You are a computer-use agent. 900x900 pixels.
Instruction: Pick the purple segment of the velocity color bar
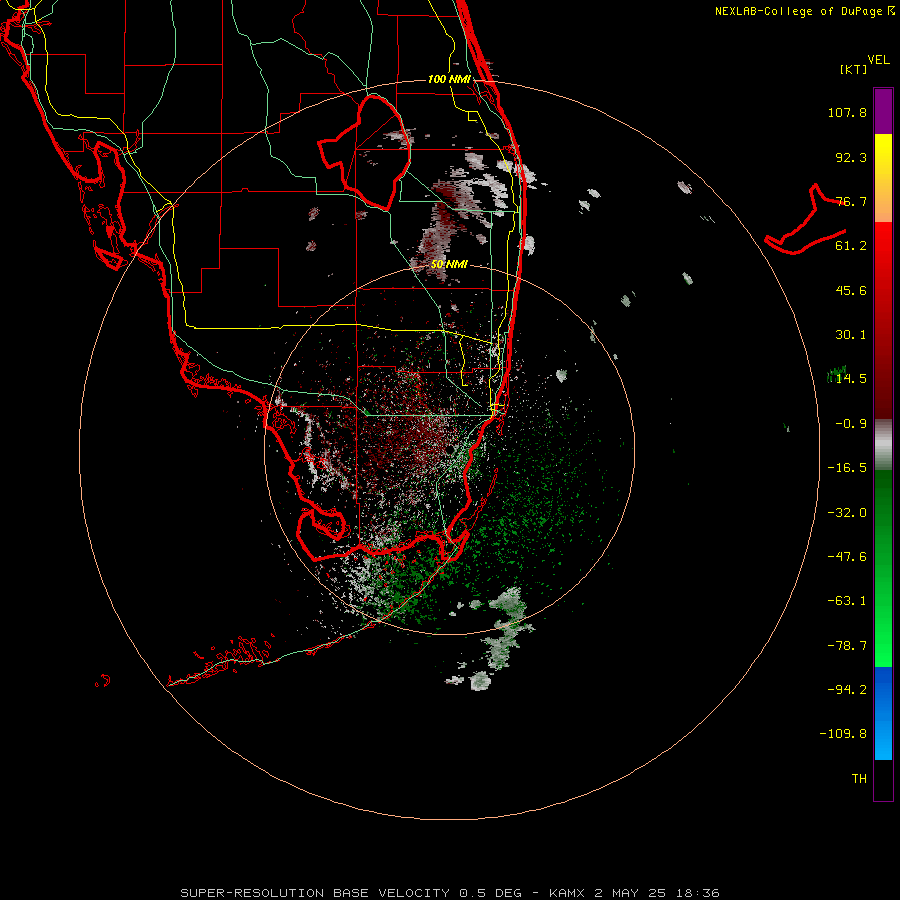(x=883, y=111)
